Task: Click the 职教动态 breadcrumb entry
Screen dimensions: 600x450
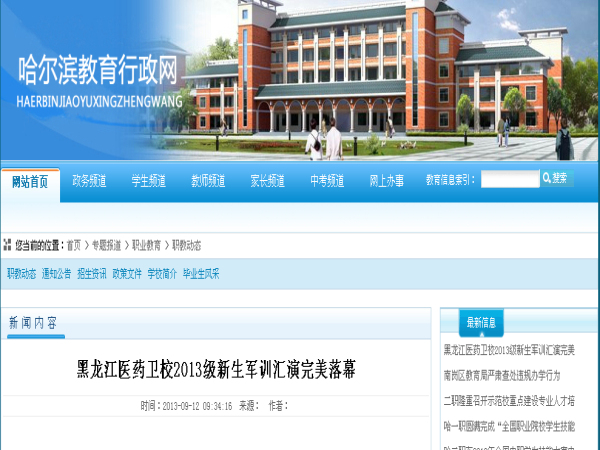Action: click(x=187, y=245)
